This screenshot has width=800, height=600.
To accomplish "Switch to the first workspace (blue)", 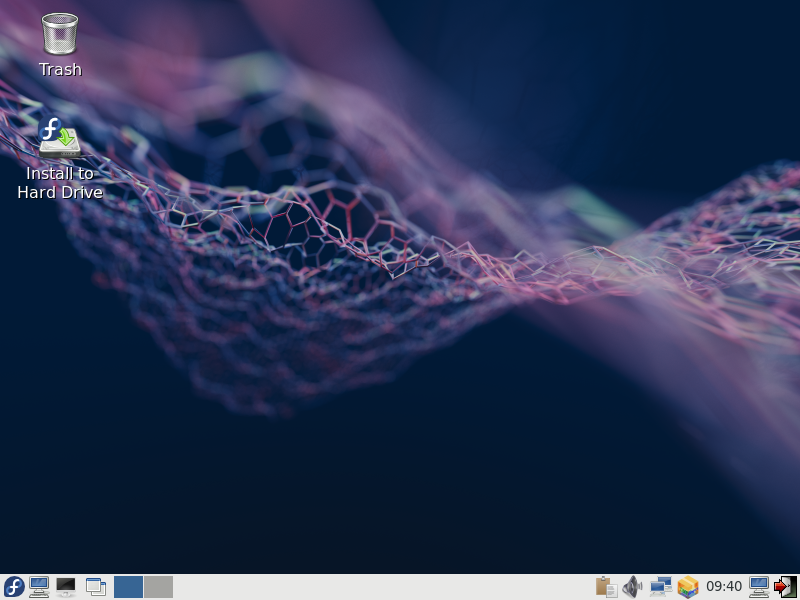I will (128, 587).
